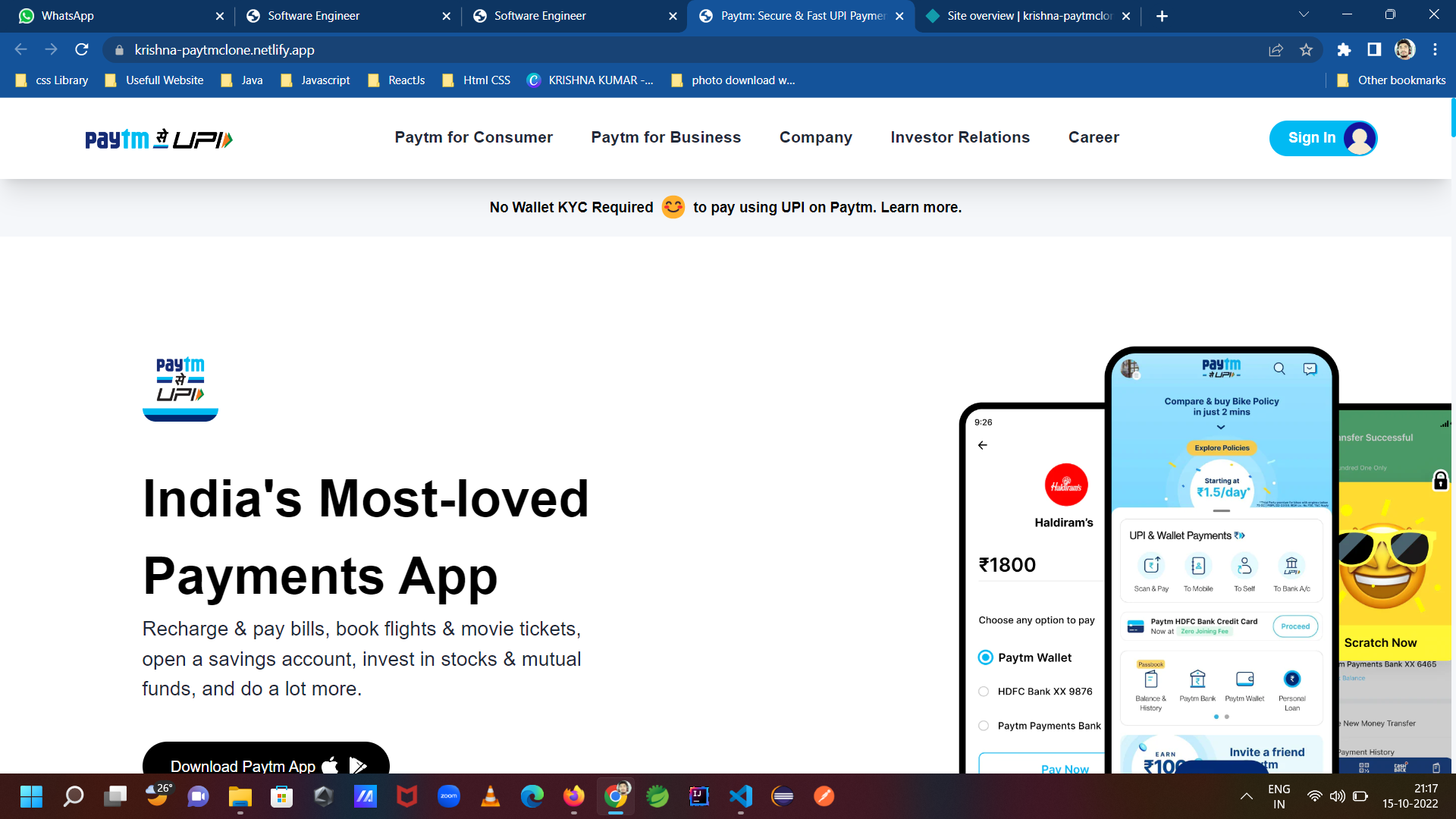This screenshot has height=819, width=1456.
Task: Open Visual Studio Code from taskbar
Action: pos(741,795)
